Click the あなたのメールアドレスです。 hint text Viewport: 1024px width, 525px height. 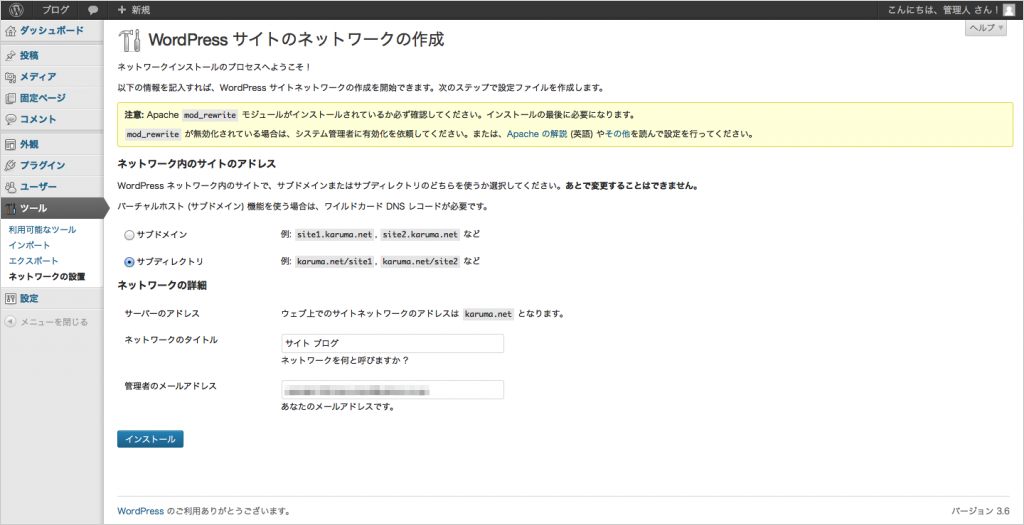[x=338, y=407]
